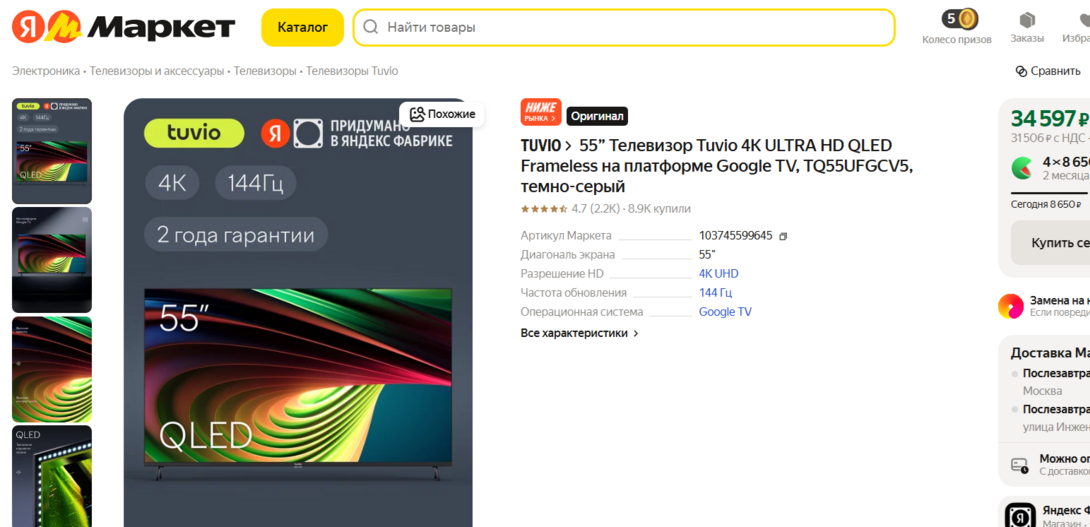Go to Телевизоры Tuvio breadcrumb
The height and width of the screenshot is (527, 1090).
pyautogui.click(x=351, y=71)
